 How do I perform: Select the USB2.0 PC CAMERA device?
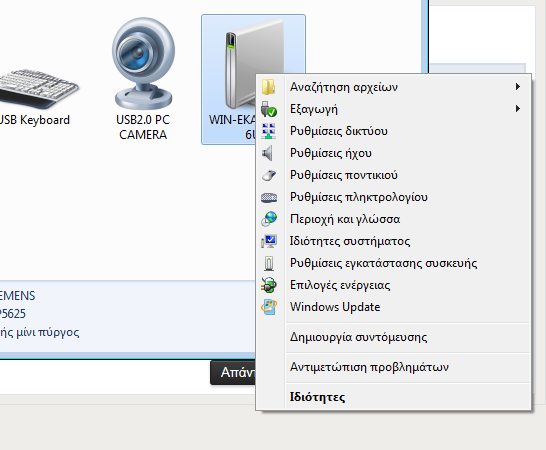pyautogui.click(x=143, y=79)
